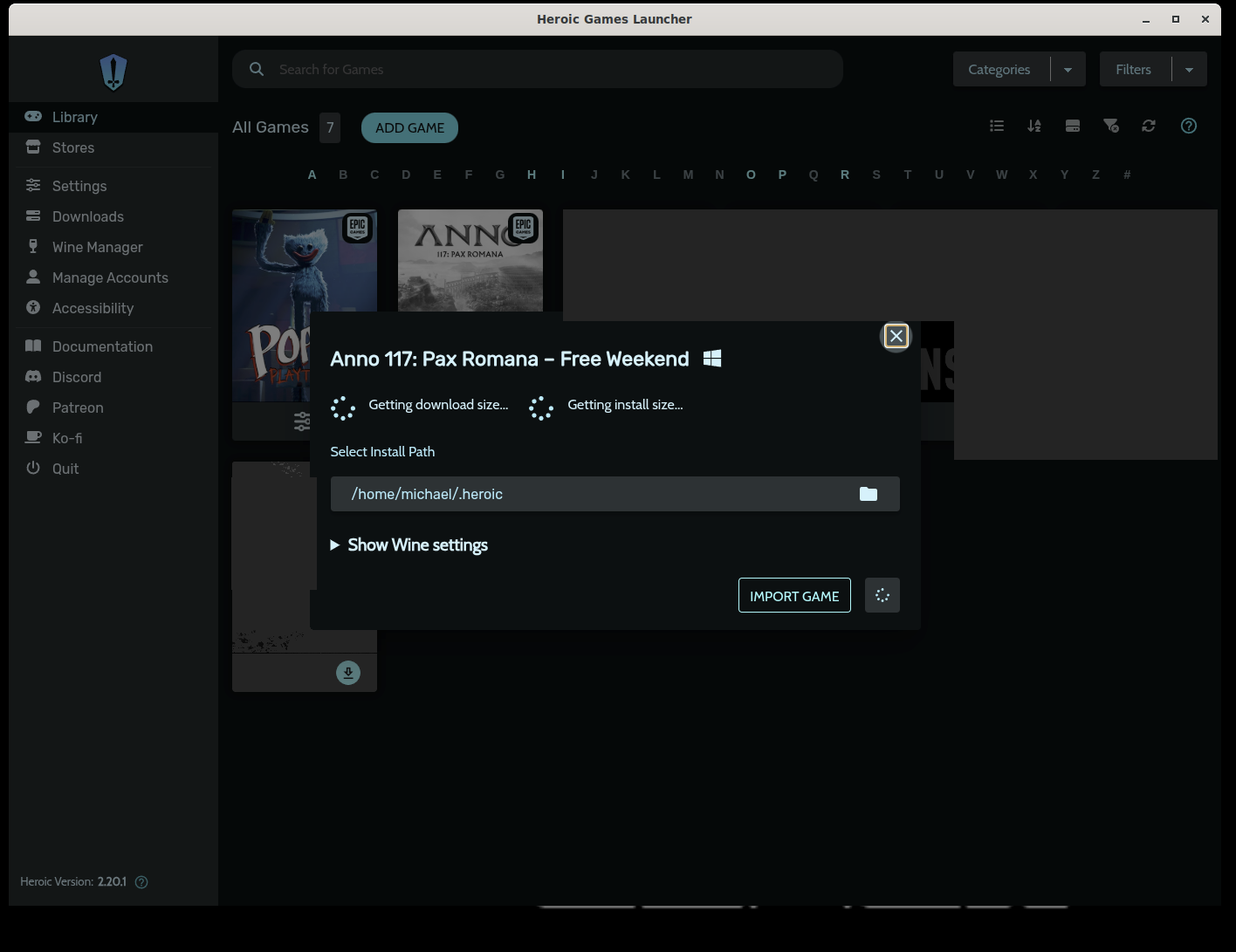Click the IMPORT GAME button
This screenshot has height=952, width=1236.
point(793,595)
